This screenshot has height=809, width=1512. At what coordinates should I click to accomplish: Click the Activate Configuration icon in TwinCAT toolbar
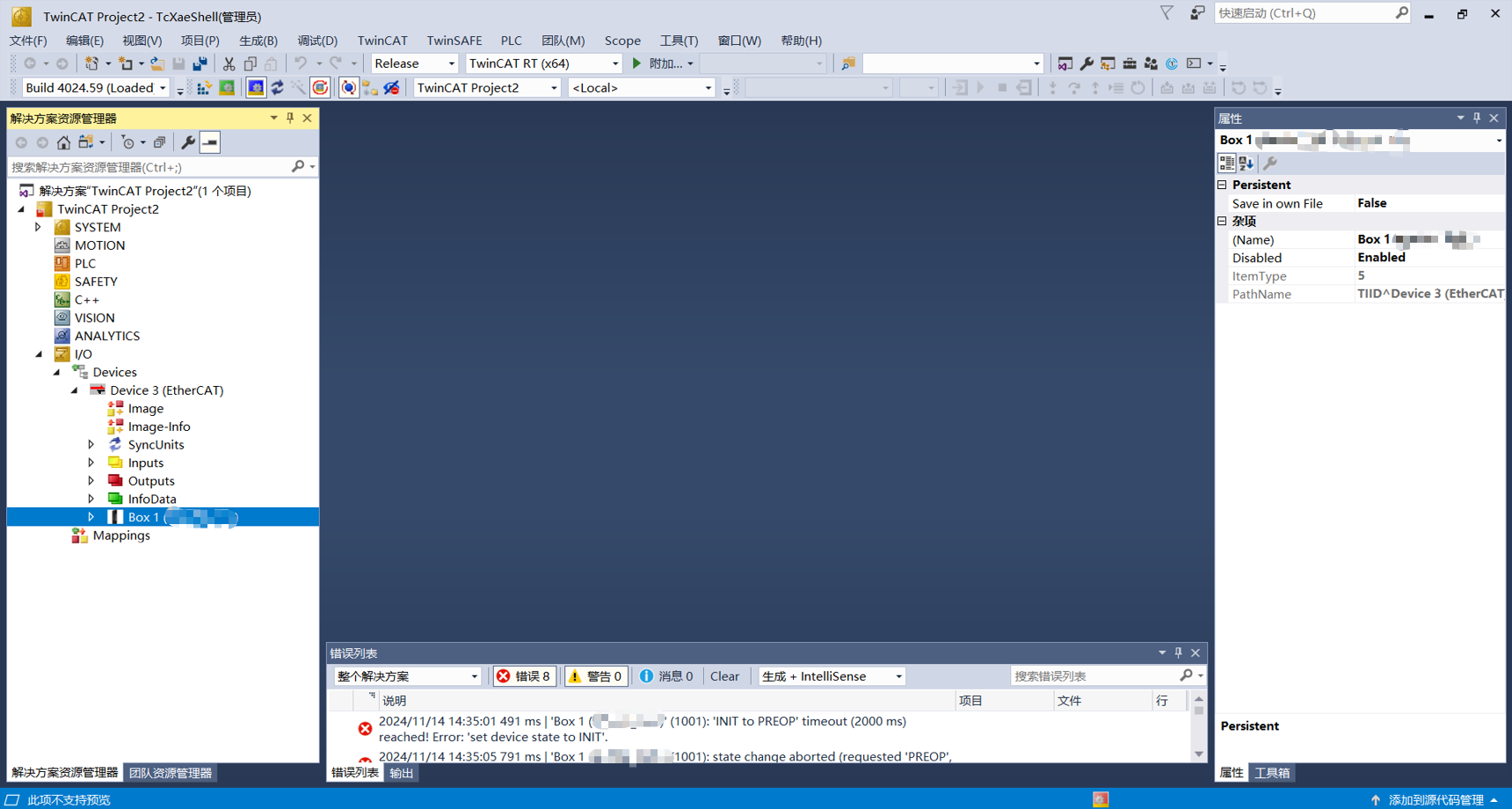click(204, 88)
